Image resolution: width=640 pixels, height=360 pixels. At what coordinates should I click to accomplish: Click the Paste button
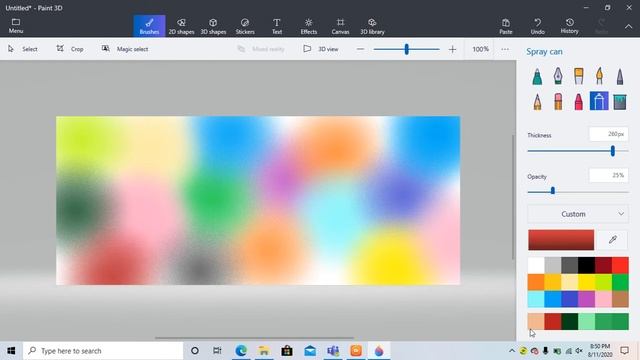point(506,26)
